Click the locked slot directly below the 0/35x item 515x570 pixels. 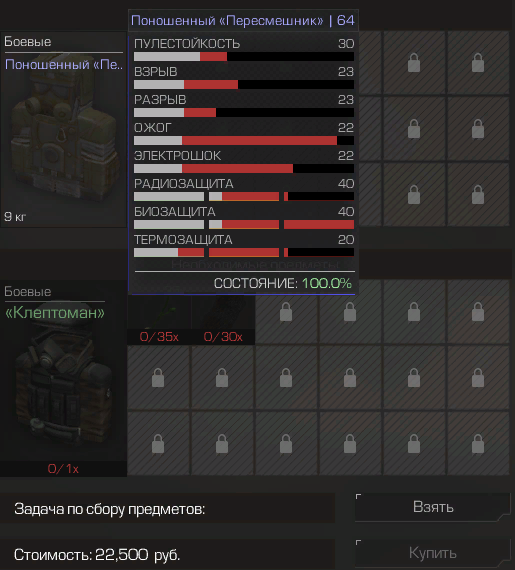point(158,378)
